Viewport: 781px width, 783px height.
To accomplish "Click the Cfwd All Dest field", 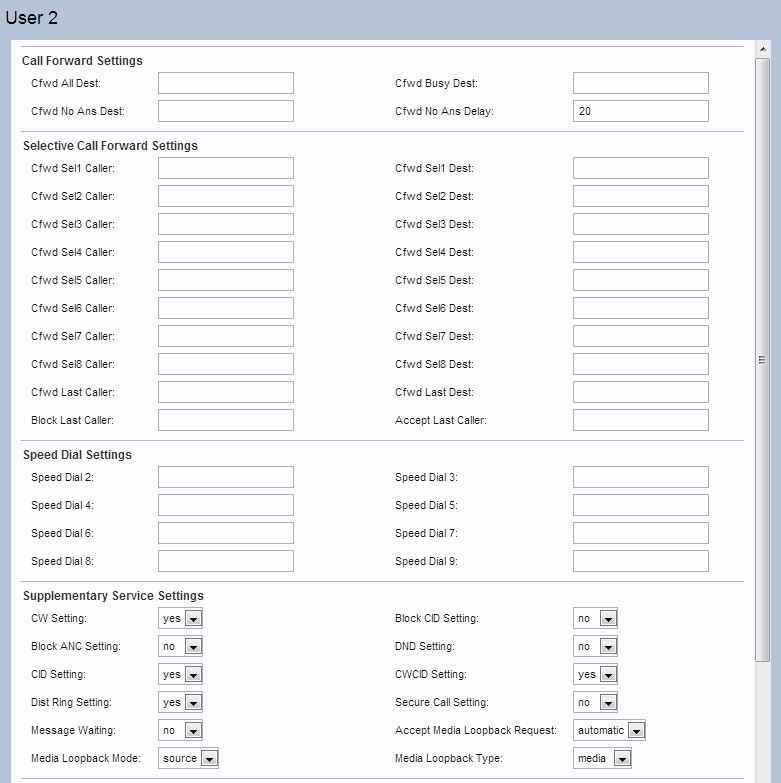I will (226, 83).
